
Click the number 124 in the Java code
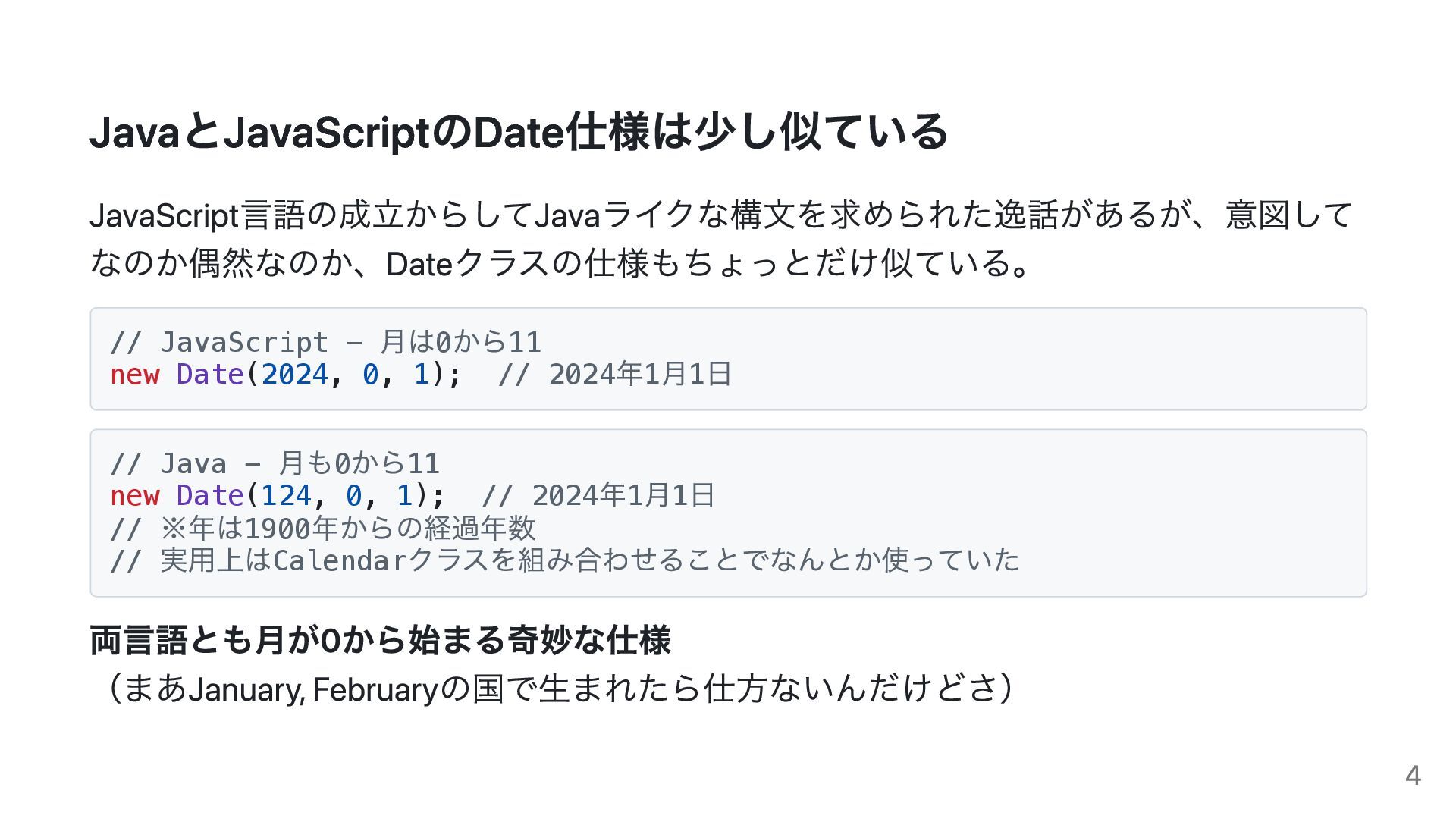pyautogui.click(x=287, y=496)
